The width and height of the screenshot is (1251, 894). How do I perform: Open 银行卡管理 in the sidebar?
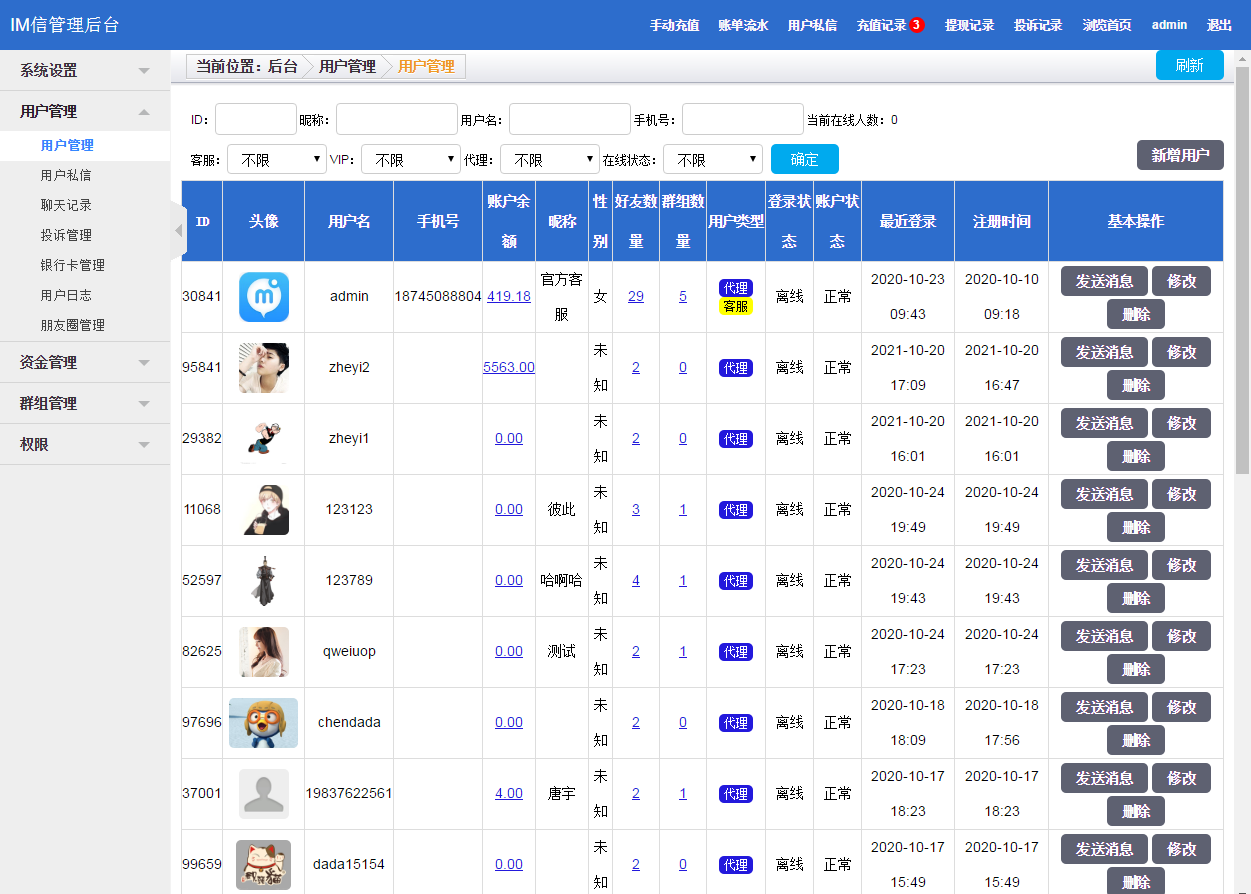72,265
